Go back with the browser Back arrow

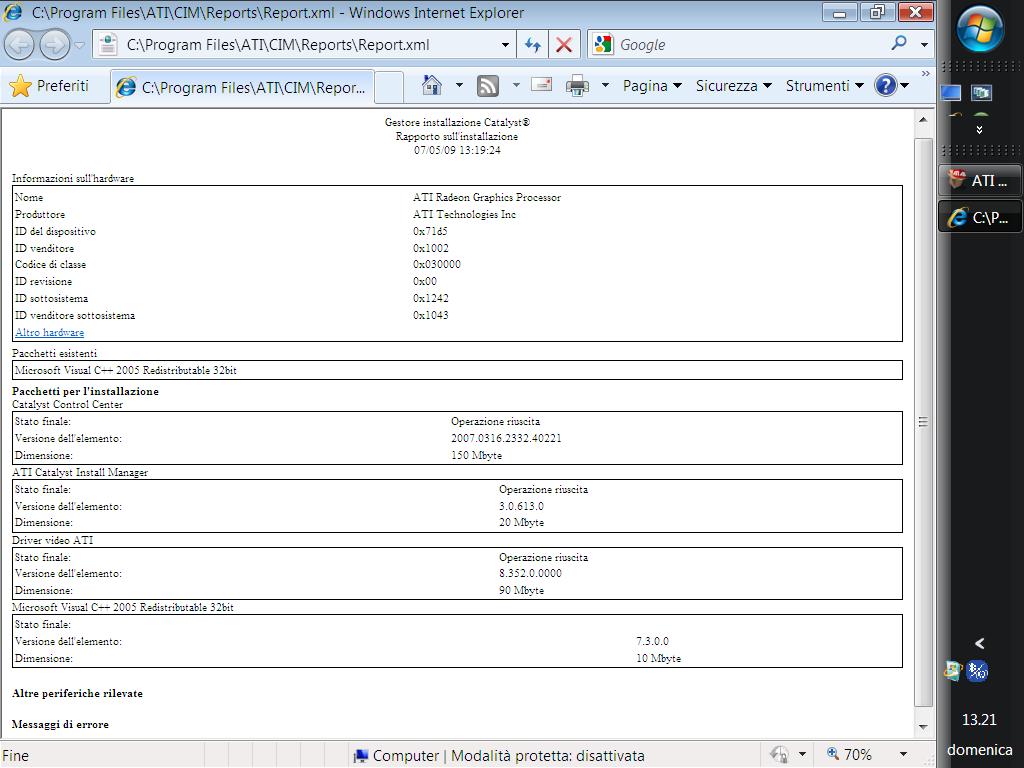19,45
